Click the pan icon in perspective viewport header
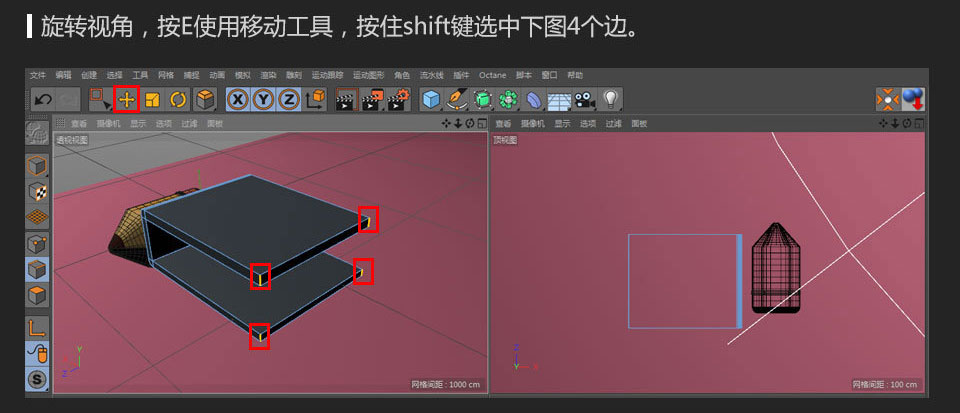This screenshot has height=413, width=960. pyautogui.click(x=445, y=124)
